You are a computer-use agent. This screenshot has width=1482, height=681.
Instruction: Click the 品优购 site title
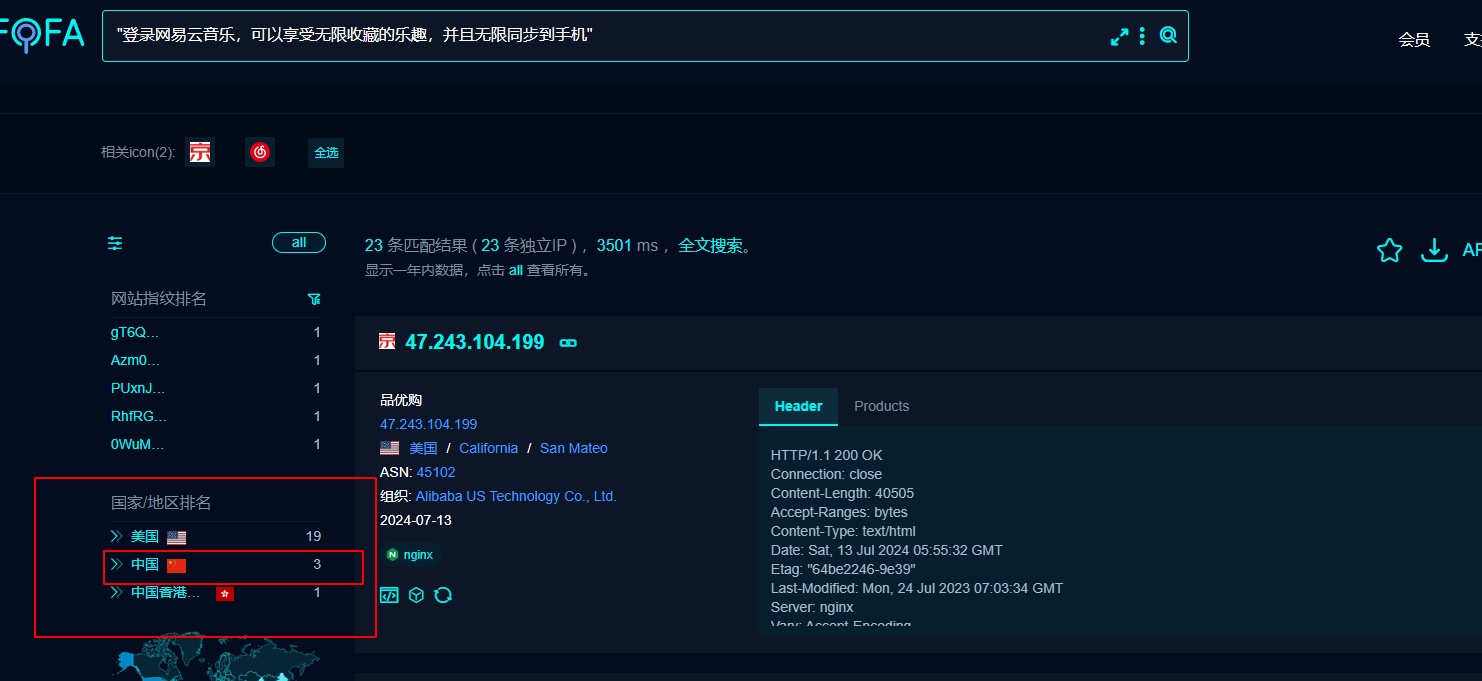coord(401,400)
